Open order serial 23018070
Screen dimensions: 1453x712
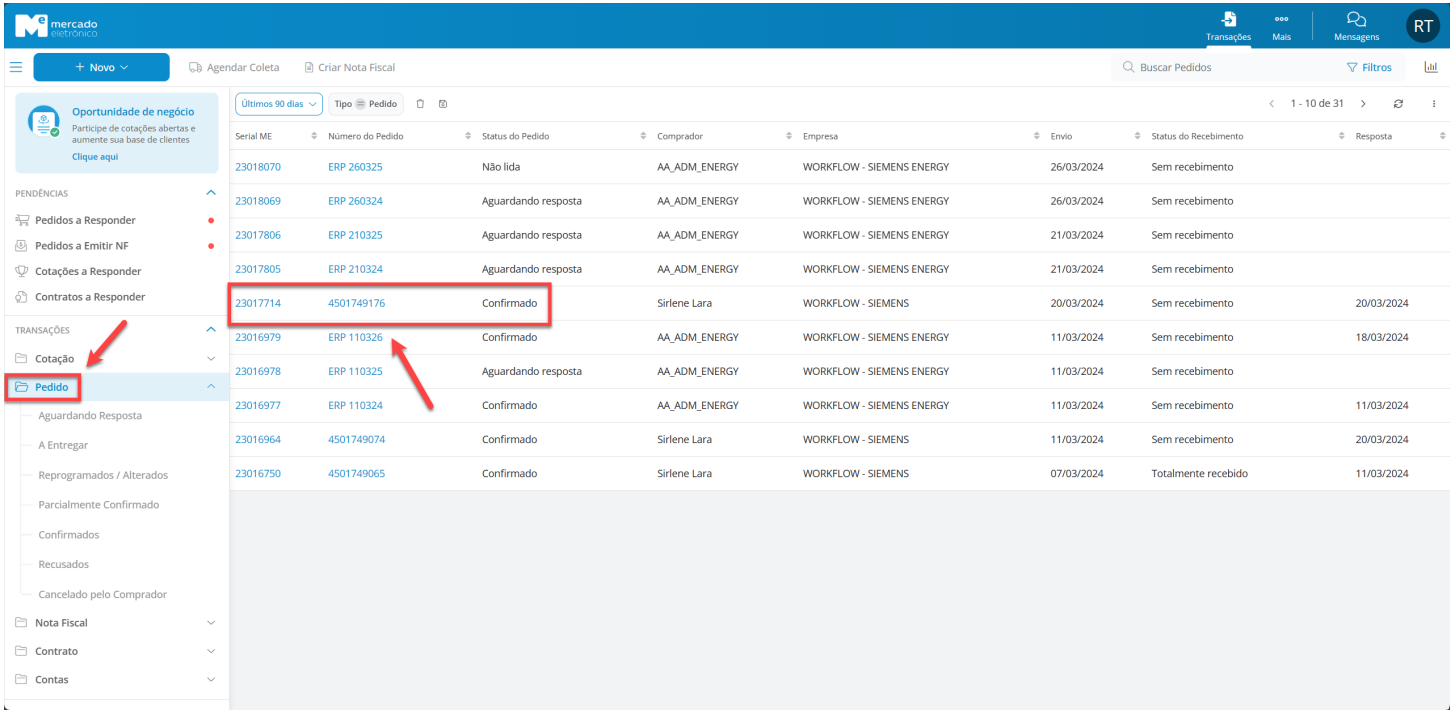(x=258, y=167)
